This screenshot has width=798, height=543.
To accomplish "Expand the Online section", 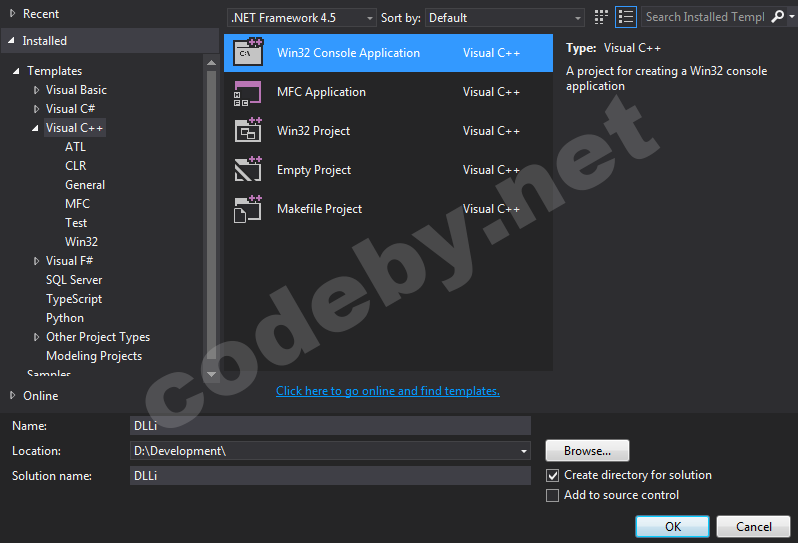I will [13, 395].
